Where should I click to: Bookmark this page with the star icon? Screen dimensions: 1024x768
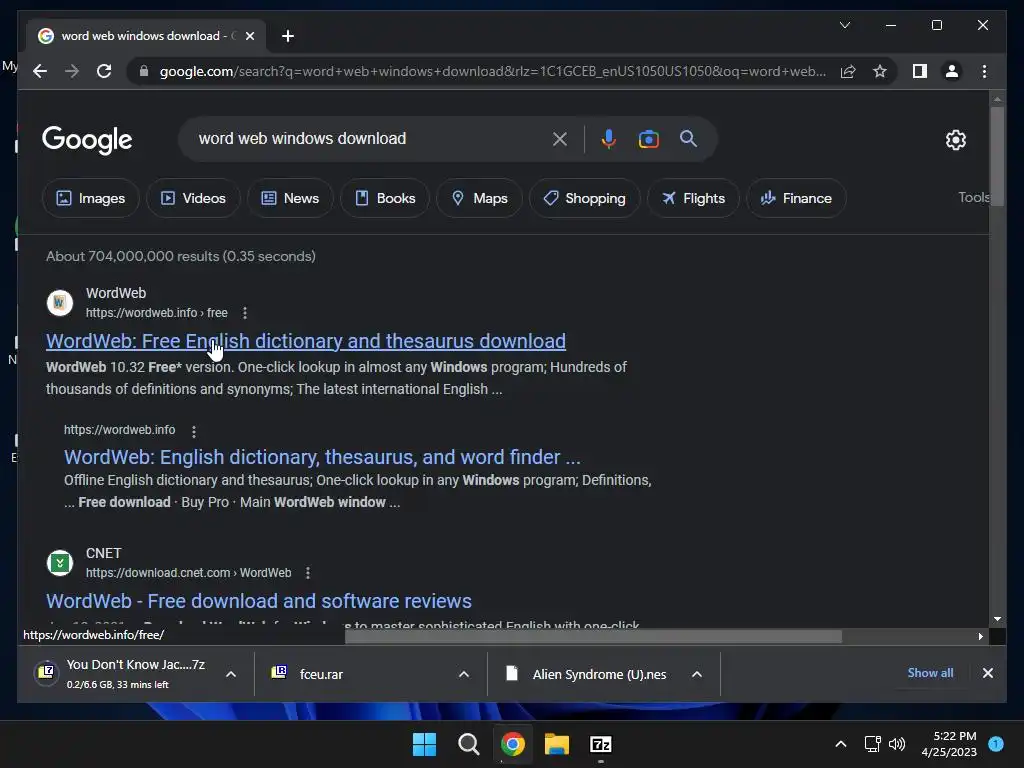coord(880,71)
